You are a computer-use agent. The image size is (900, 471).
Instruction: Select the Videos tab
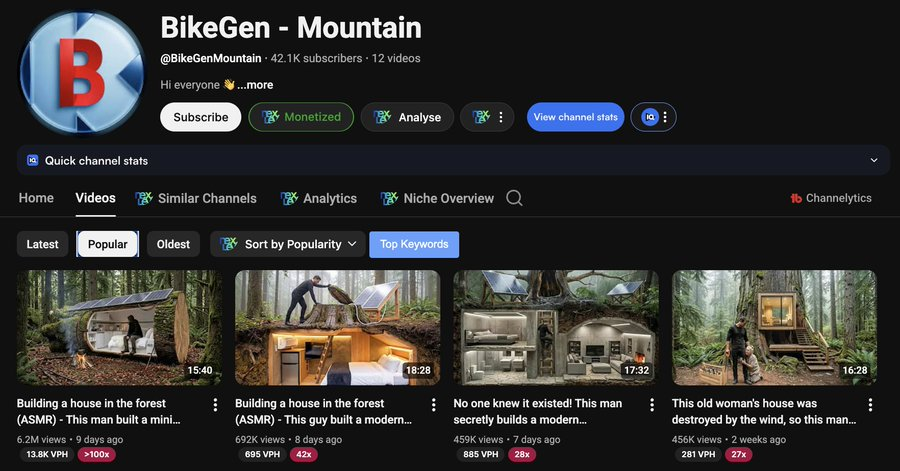click(95, 198)
